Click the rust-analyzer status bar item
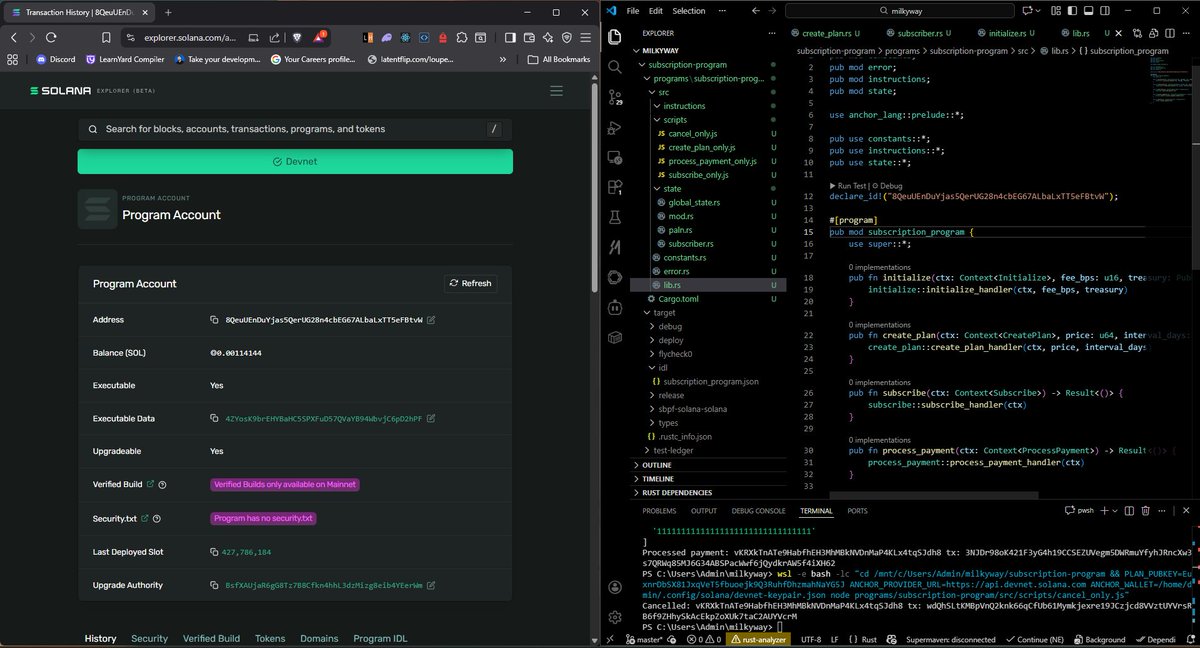 760,639
